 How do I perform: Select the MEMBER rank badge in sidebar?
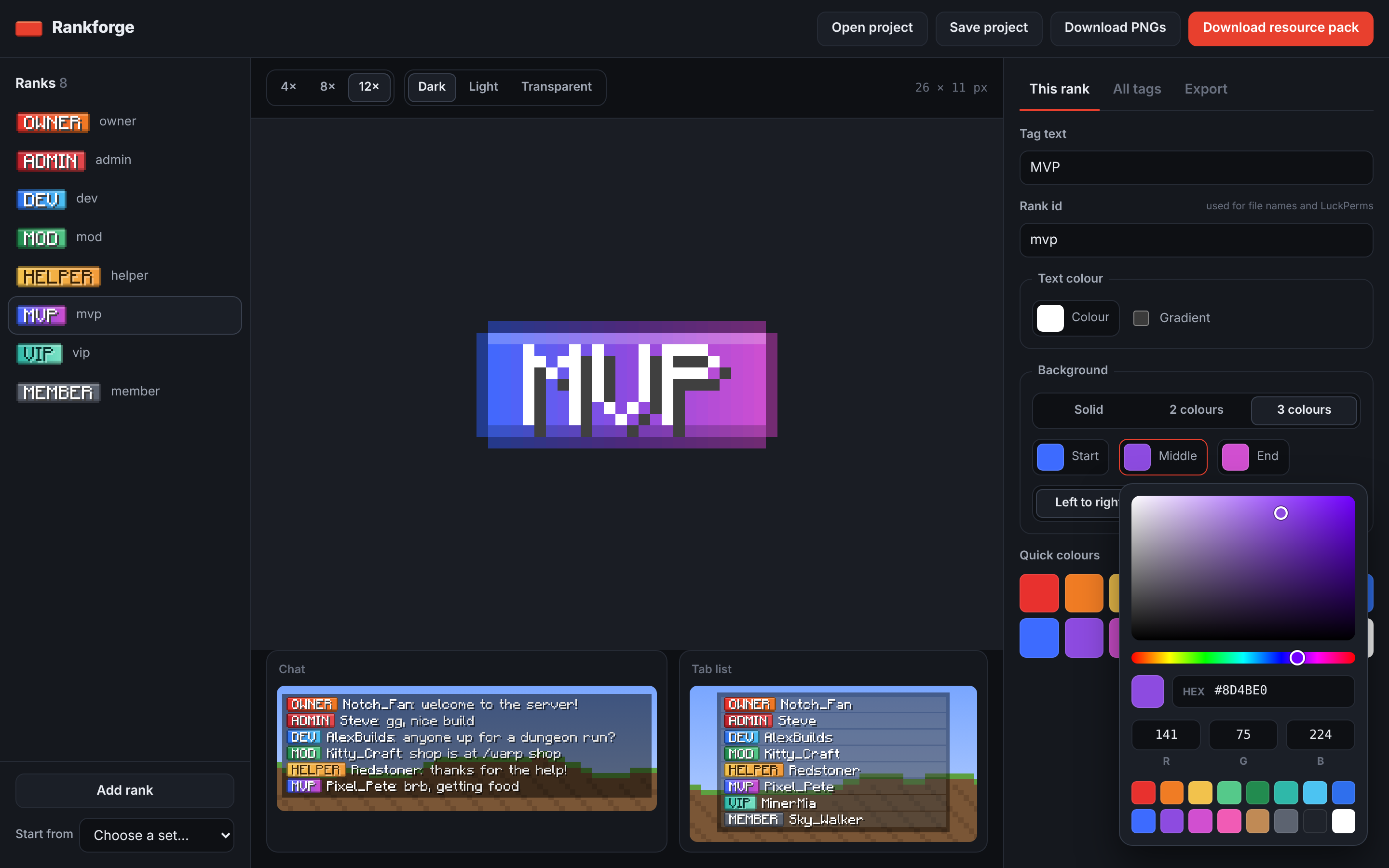(x=58, y=392)
